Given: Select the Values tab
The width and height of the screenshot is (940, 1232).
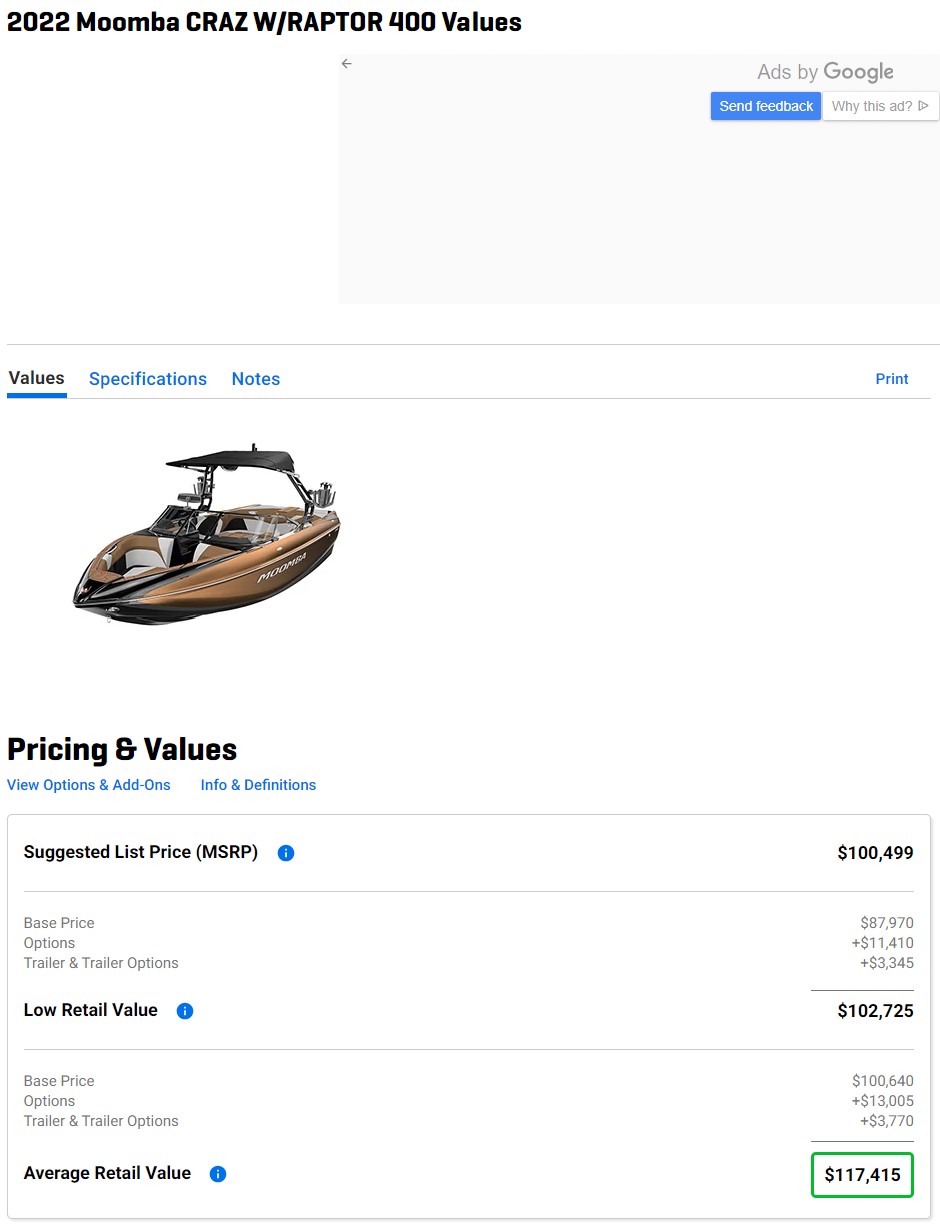Looking at the screenshot, I should point(37,378).
